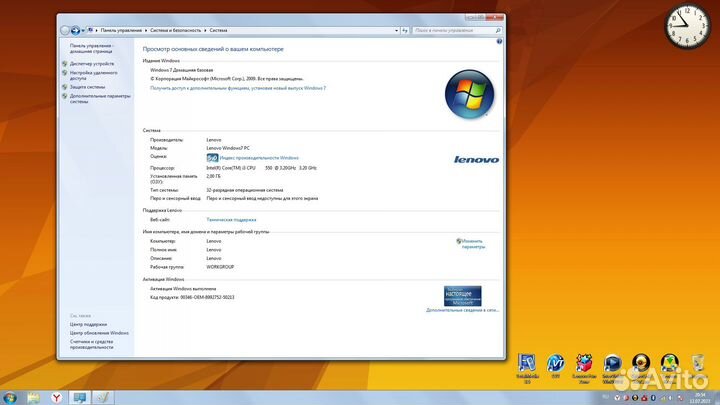Click '32-разрядная операционная система' text

click(x=245, y=190)
